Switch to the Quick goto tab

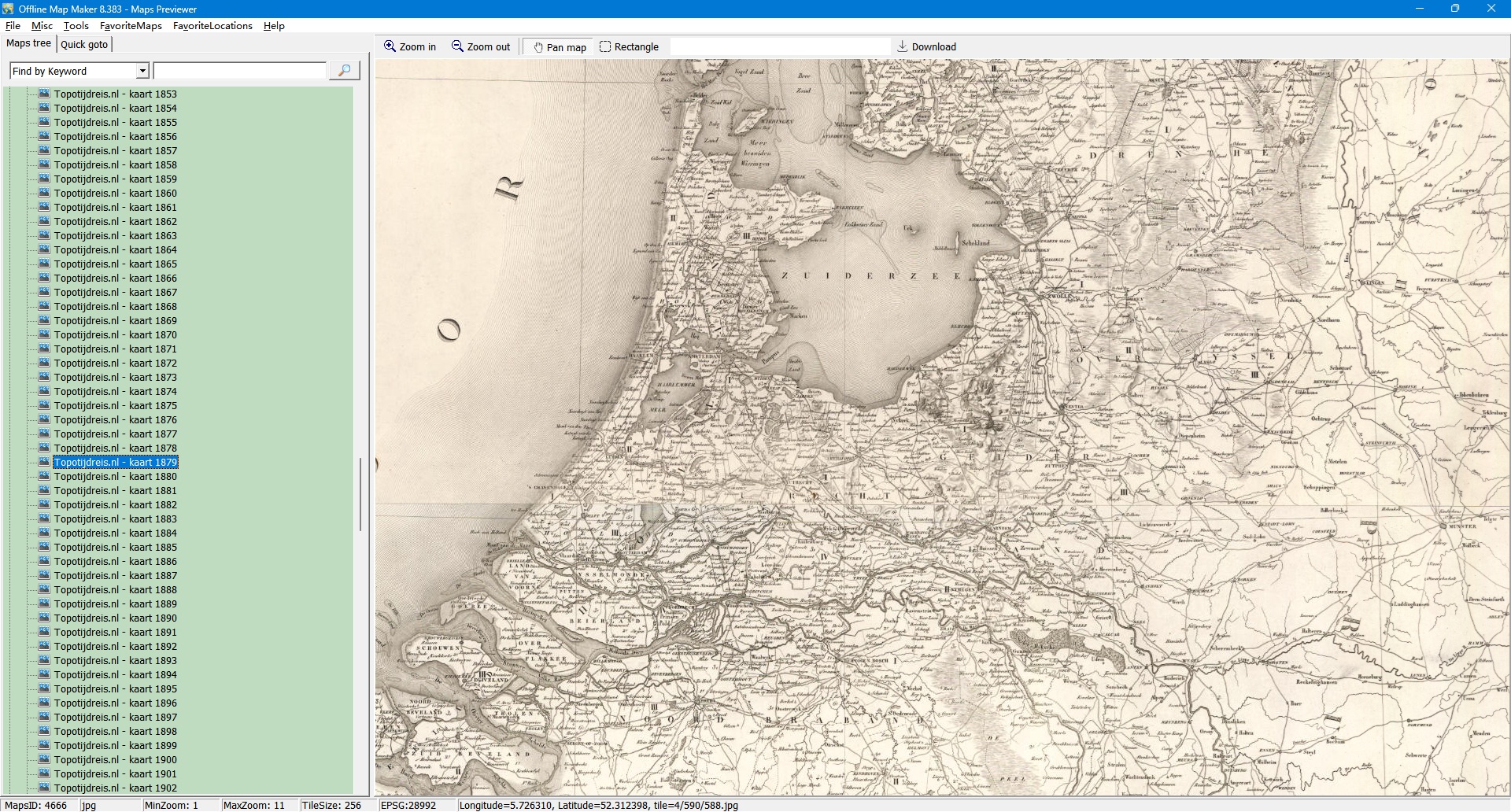pyautogui.click(x=84, y=44)
